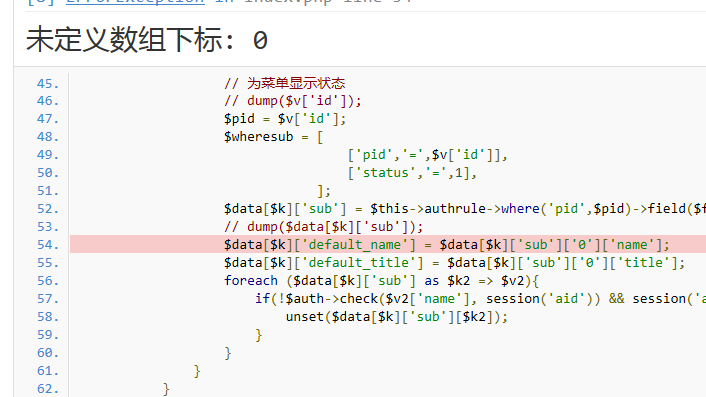Click the ['status','=',1] array row

(412, 173)
